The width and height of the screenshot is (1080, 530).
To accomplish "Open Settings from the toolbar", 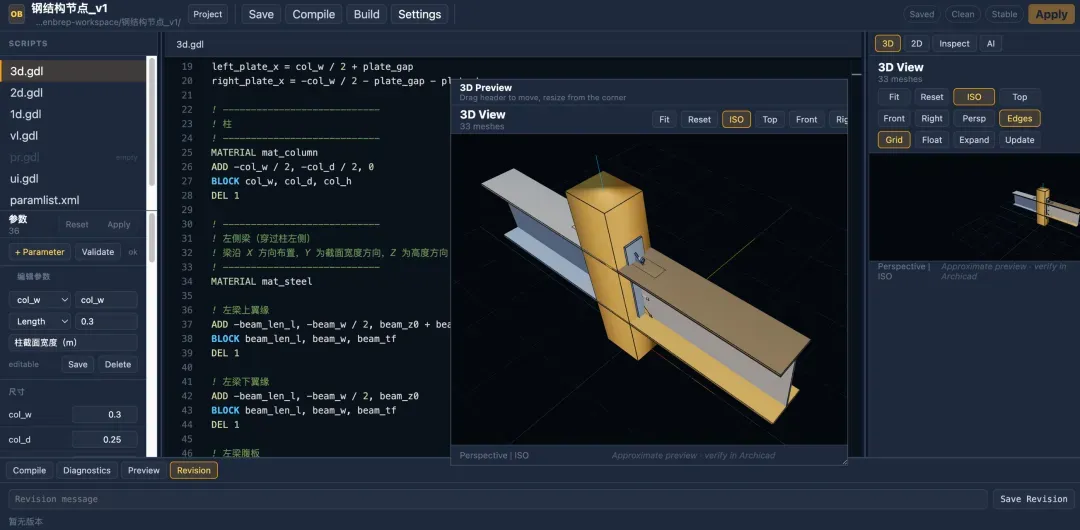I will [x=419, y=14].
